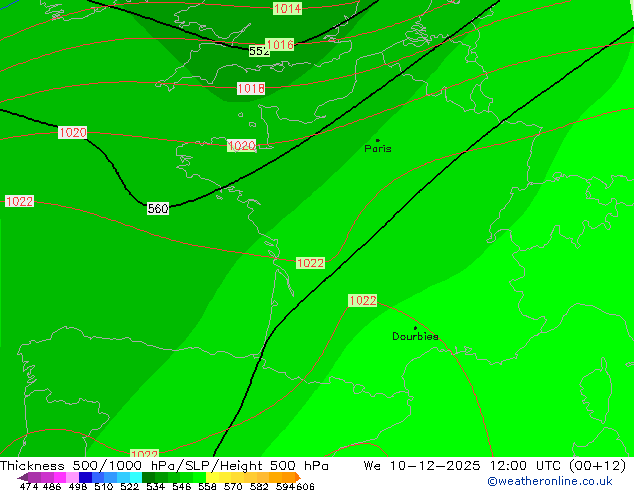Click legend value 606

pyautogui.click(x=305, y=486)
